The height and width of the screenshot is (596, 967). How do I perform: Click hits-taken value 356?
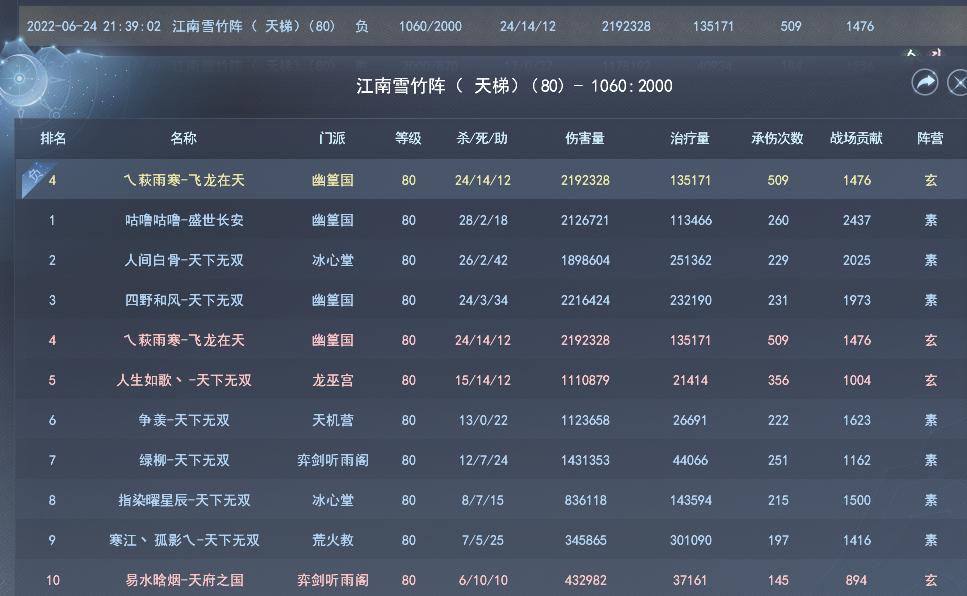(x=778, y=380)
